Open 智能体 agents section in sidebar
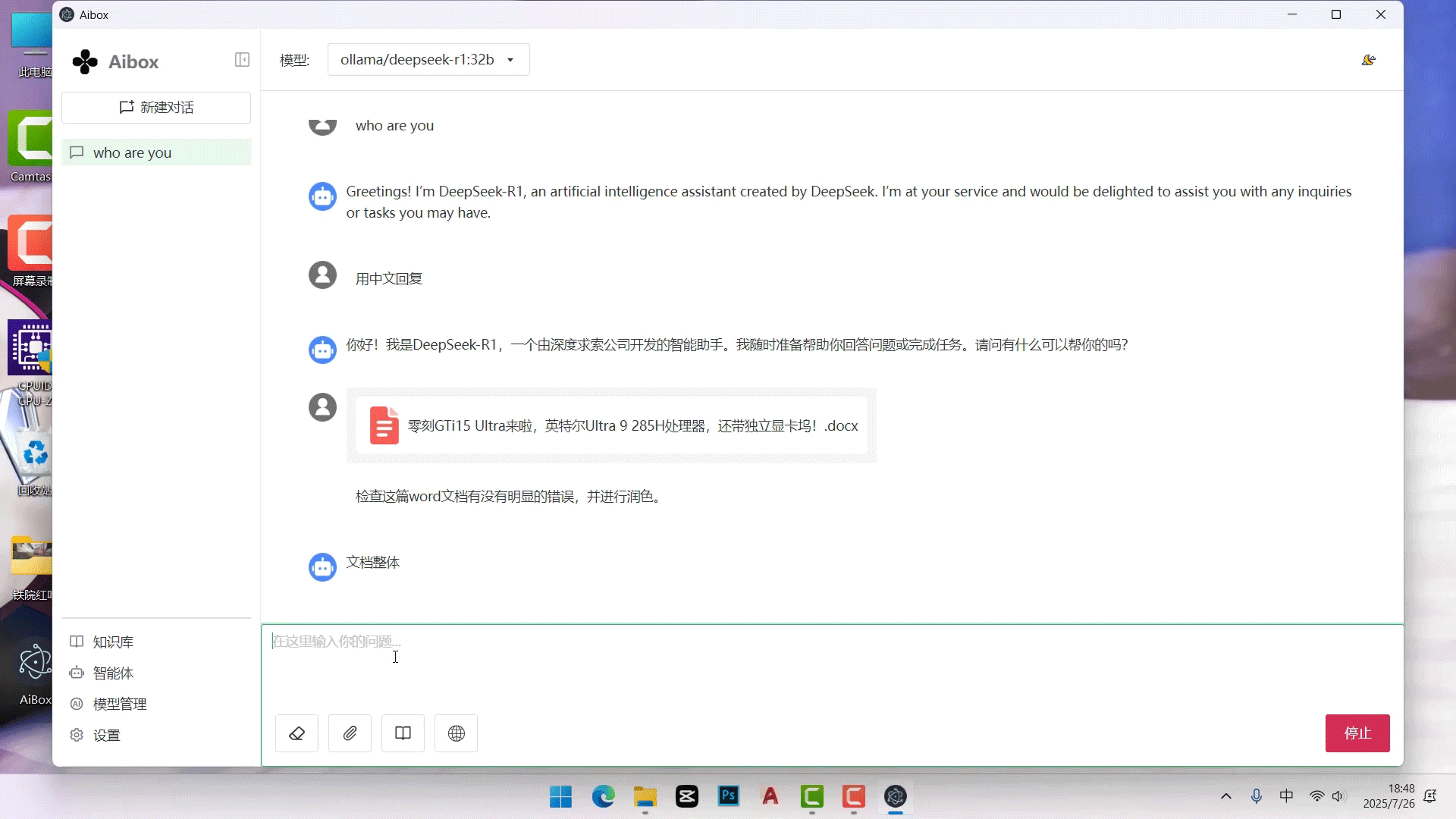Image resolution: width=1456 pixels, height=819 pixels. click(x=112, y=673)
